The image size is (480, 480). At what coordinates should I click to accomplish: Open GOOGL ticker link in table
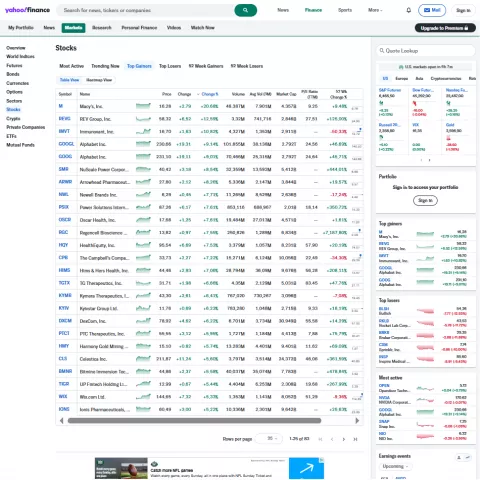[66, 144]
